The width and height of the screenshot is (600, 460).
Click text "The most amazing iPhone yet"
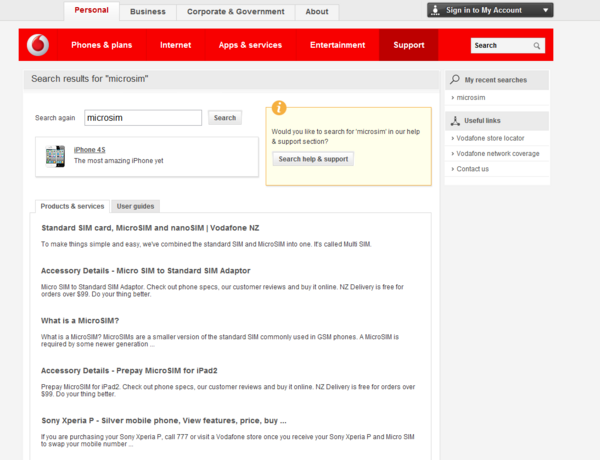[x=119, y=161]
